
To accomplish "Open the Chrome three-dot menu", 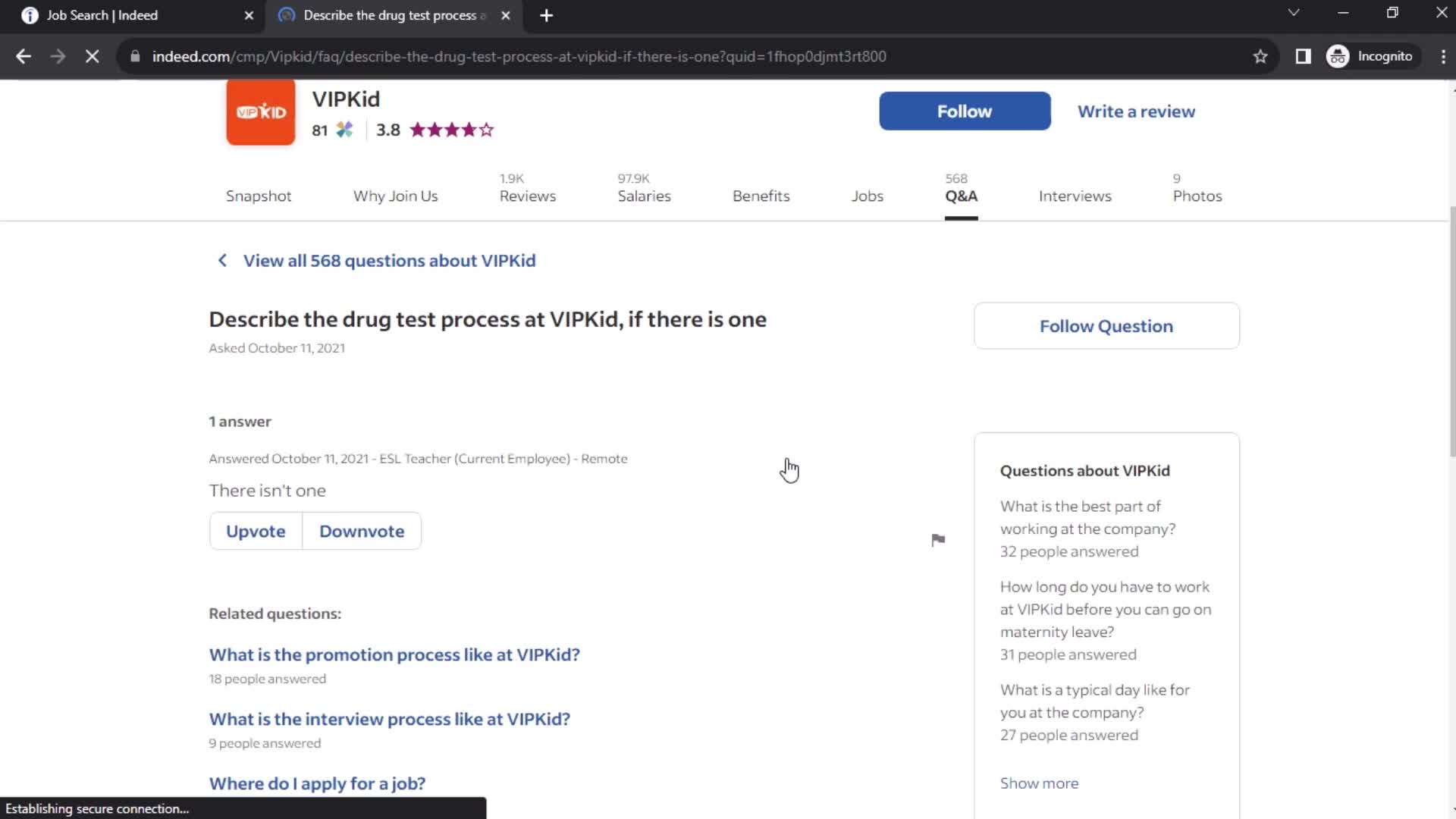I will coord(1443,56).
